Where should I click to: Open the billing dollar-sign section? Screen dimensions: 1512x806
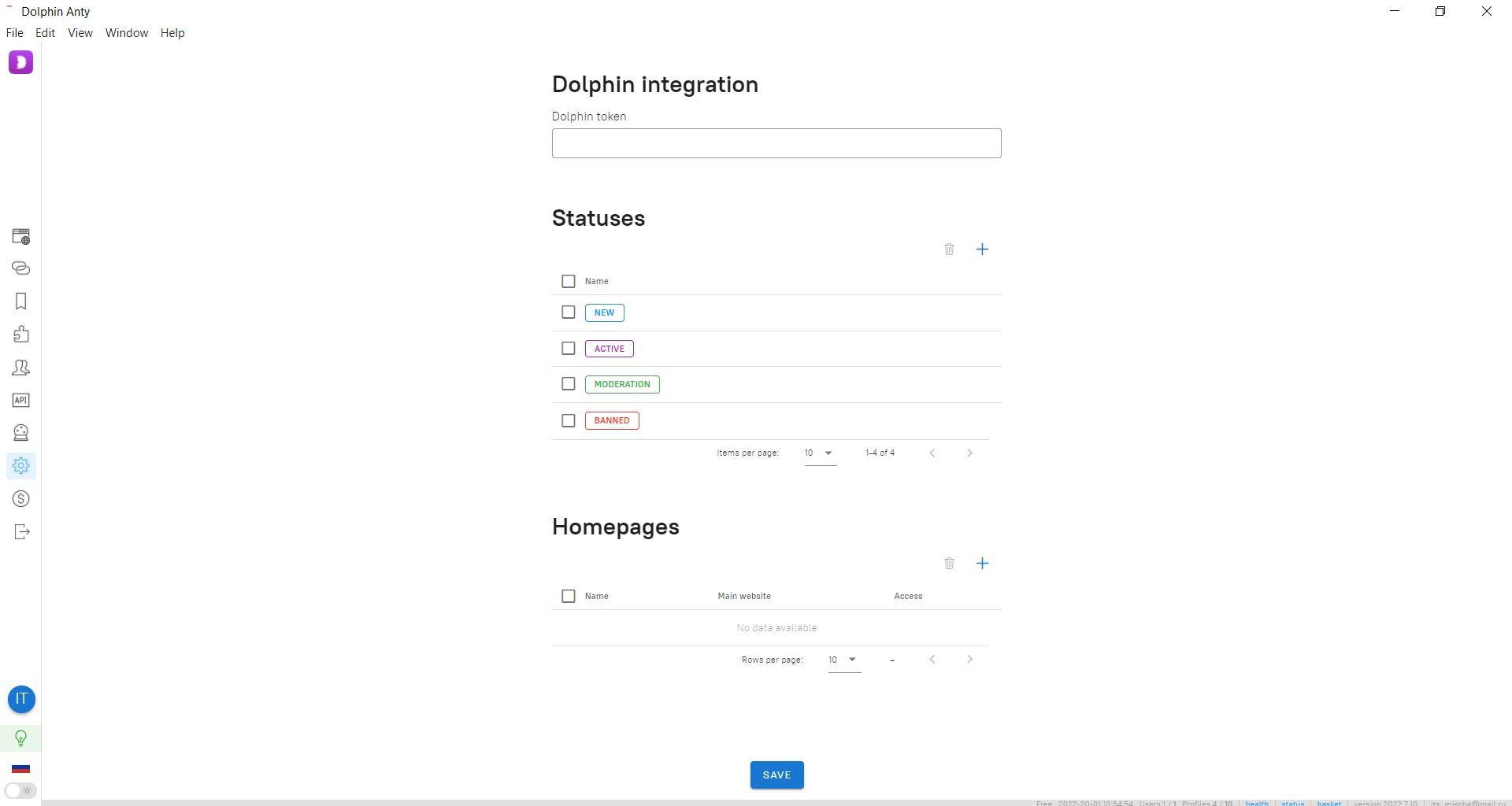click(21, 499)
